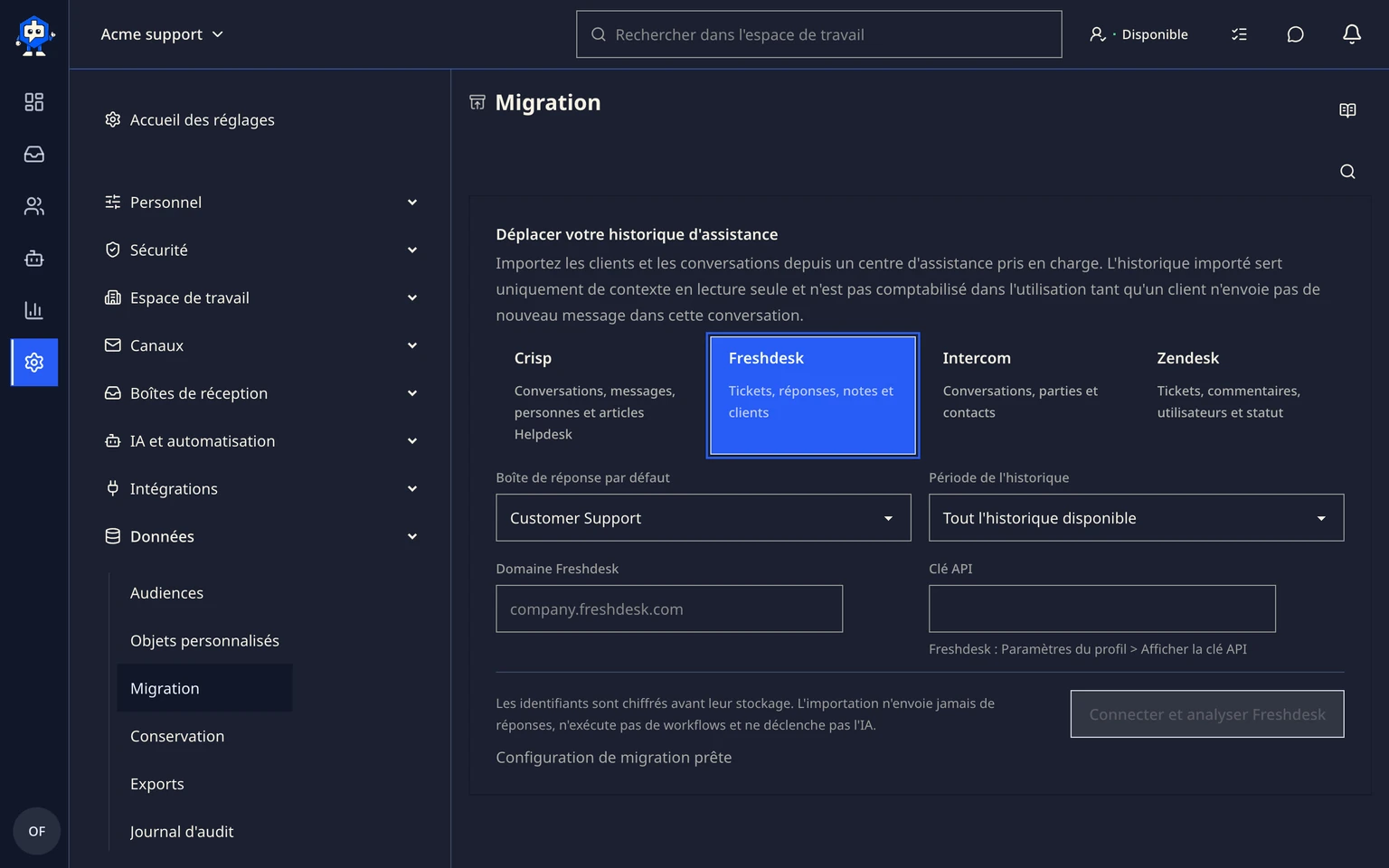Open the chat bubble icon in header
Viewport: 1389px width, 868px height.
point(1295,34)
